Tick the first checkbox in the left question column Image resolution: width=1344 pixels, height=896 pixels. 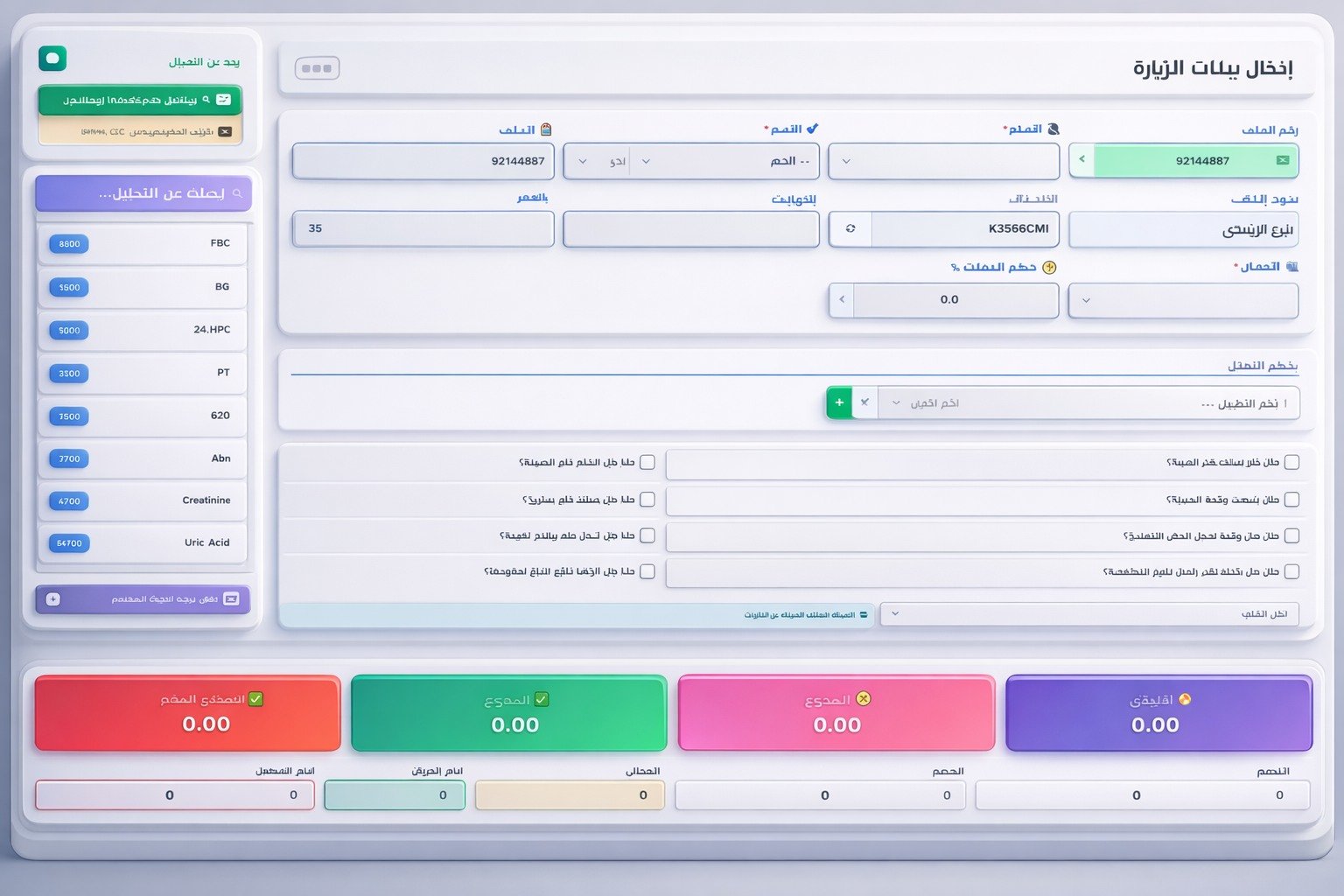[647, 462]
